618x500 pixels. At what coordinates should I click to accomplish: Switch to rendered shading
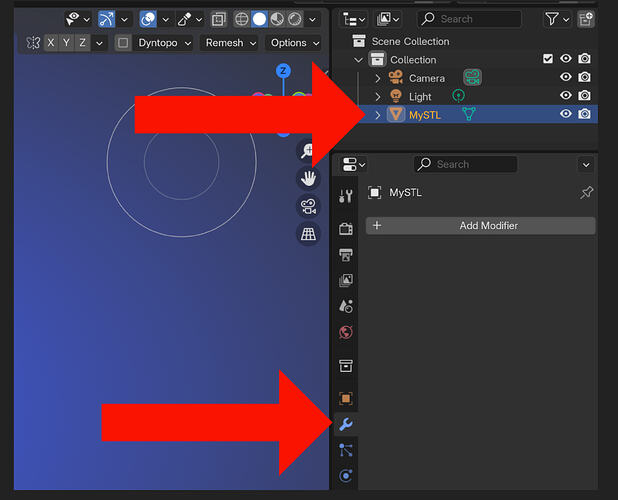click(x=294, y=19)
